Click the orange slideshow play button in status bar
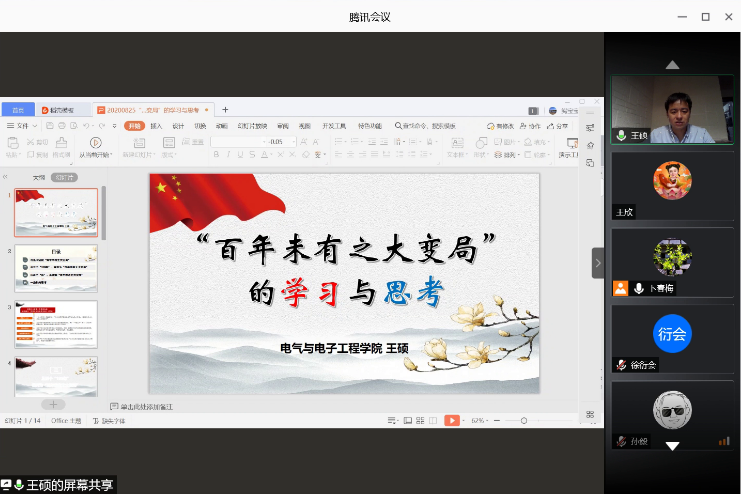 451,420
